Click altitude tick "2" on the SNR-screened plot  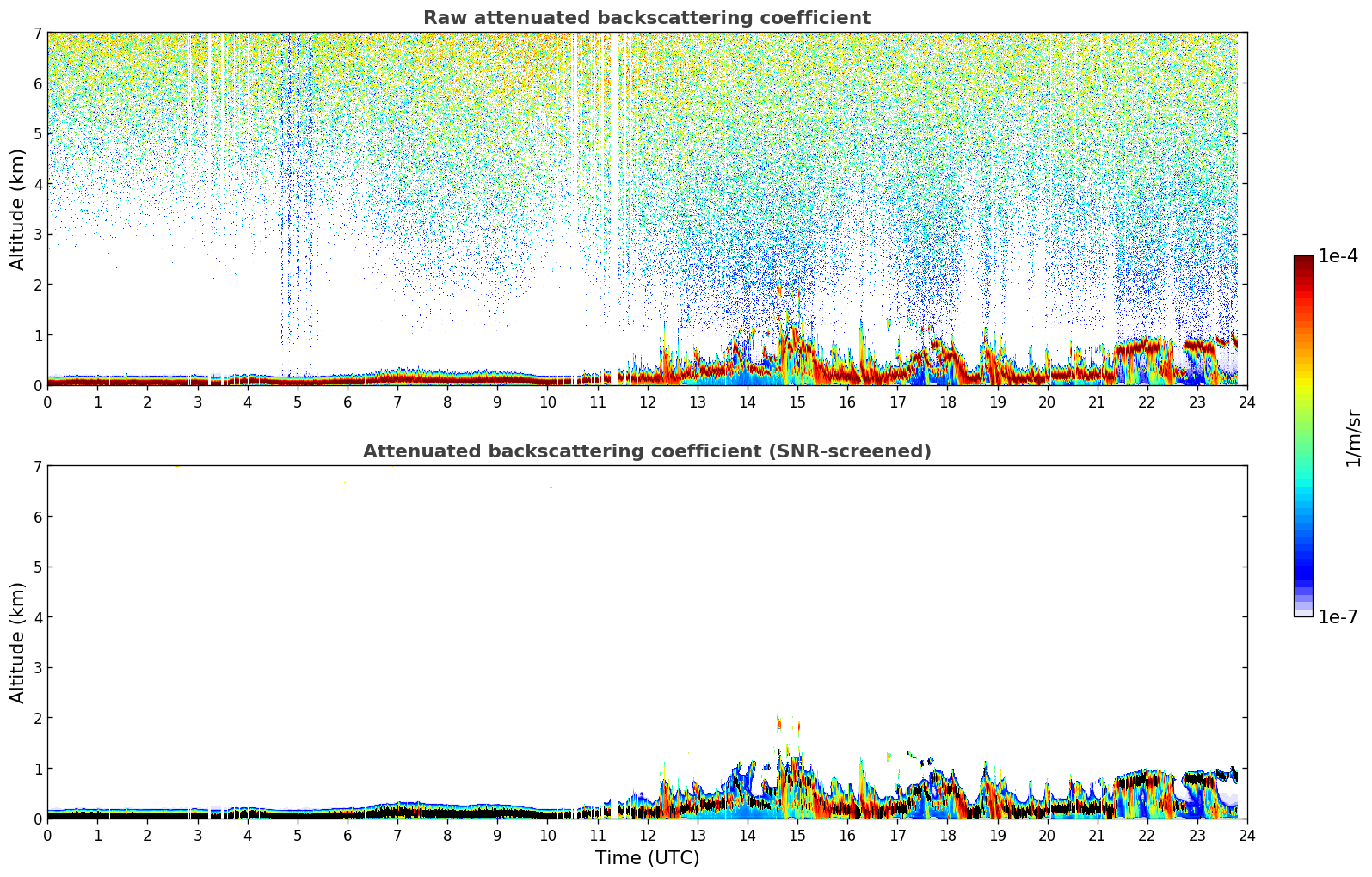point(37,718)
